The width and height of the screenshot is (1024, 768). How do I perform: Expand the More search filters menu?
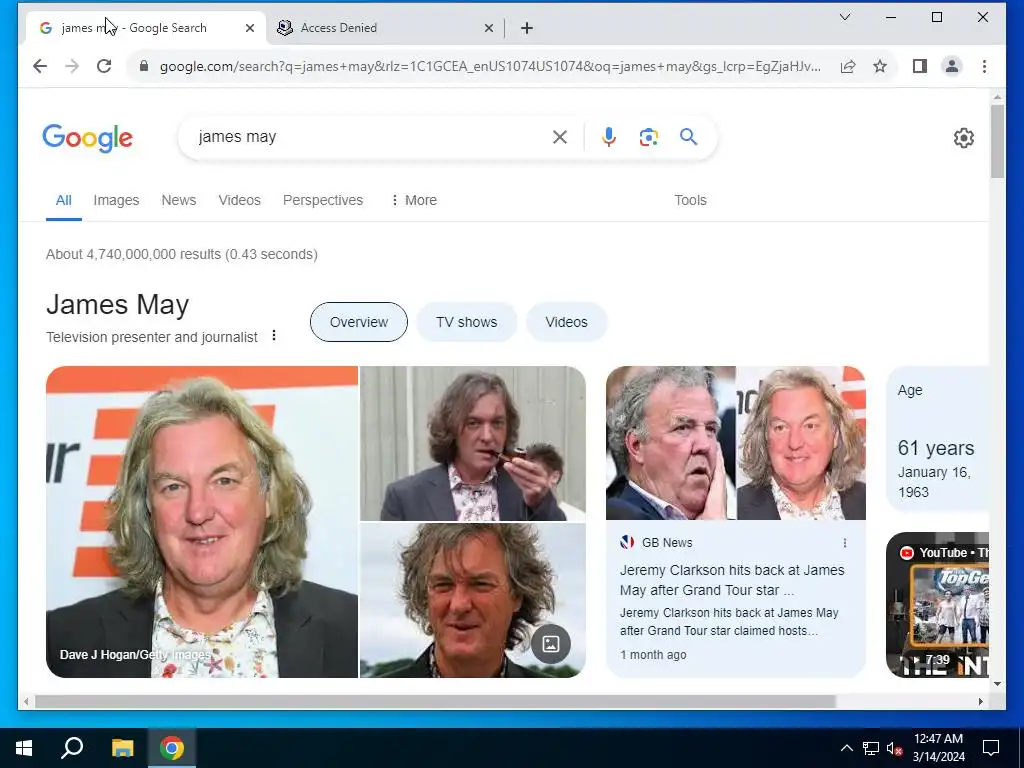[x=414, y=200]
